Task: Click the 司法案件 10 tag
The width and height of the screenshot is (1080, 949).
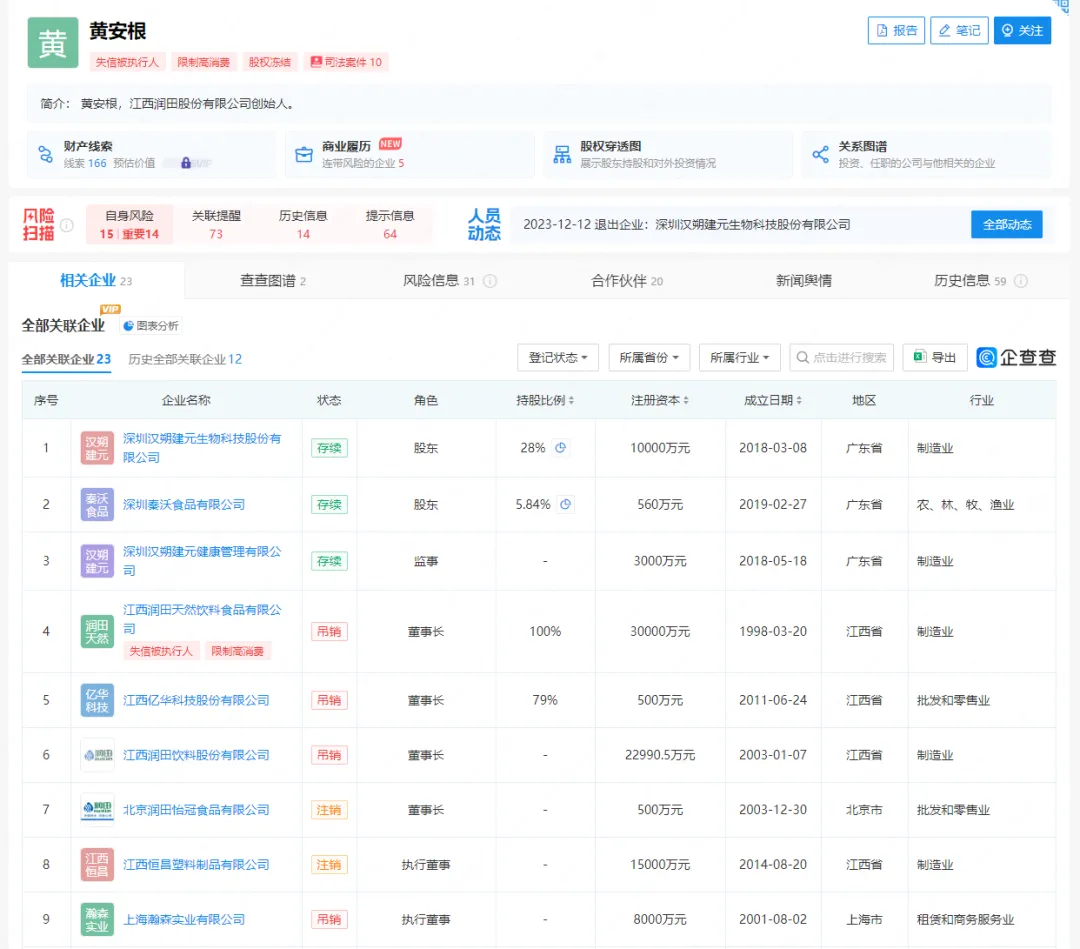Action: pos(346,62)
